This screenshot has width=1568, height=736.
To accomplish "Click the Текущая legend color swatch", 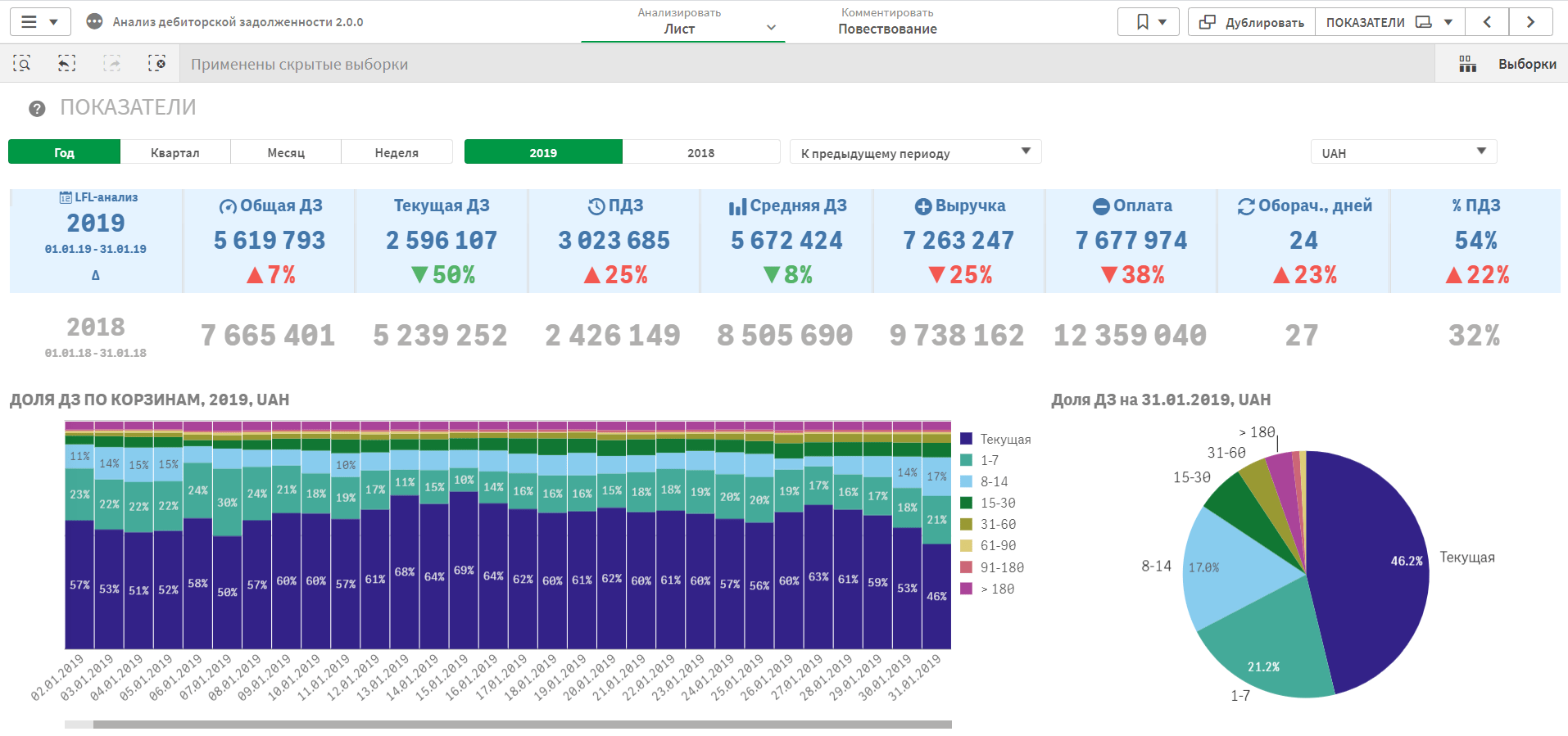I will pos(967,439).
